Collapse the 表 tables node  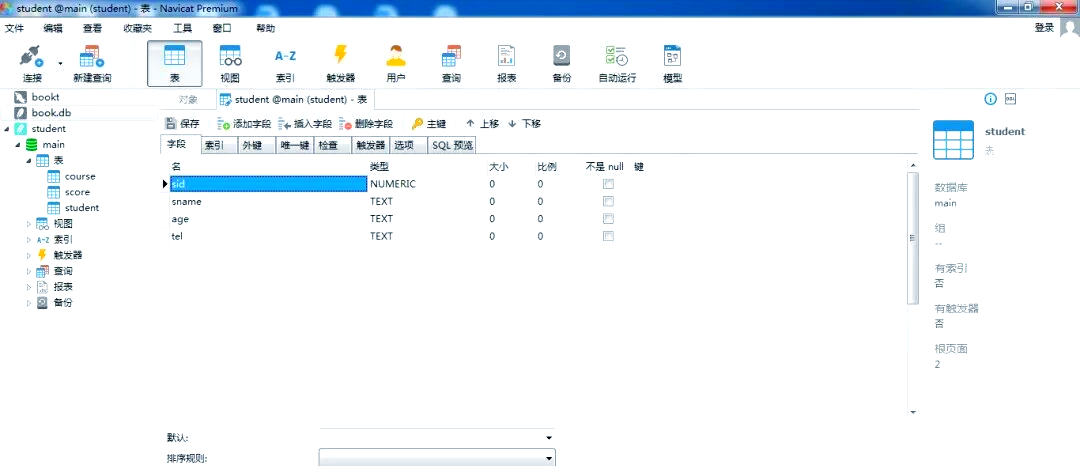(x=29, y=160)
